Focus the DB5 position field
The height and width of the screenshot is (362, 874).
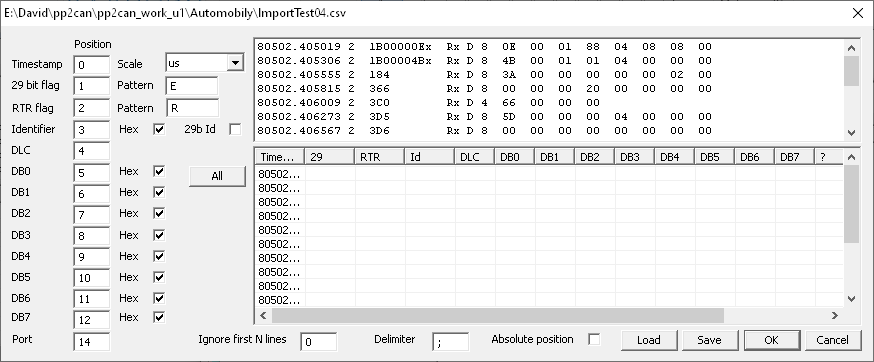click(x=91, y=278)
